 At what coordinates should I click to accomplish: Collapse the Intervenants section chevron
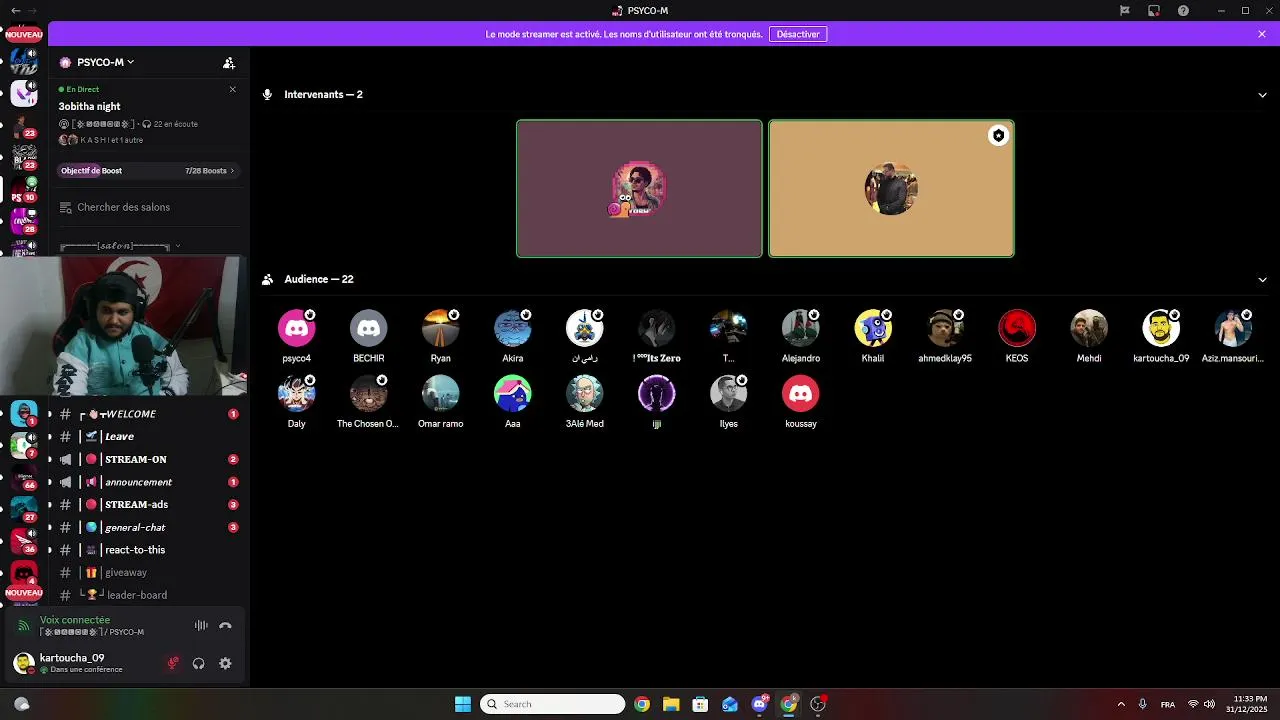coord(1262,95)
